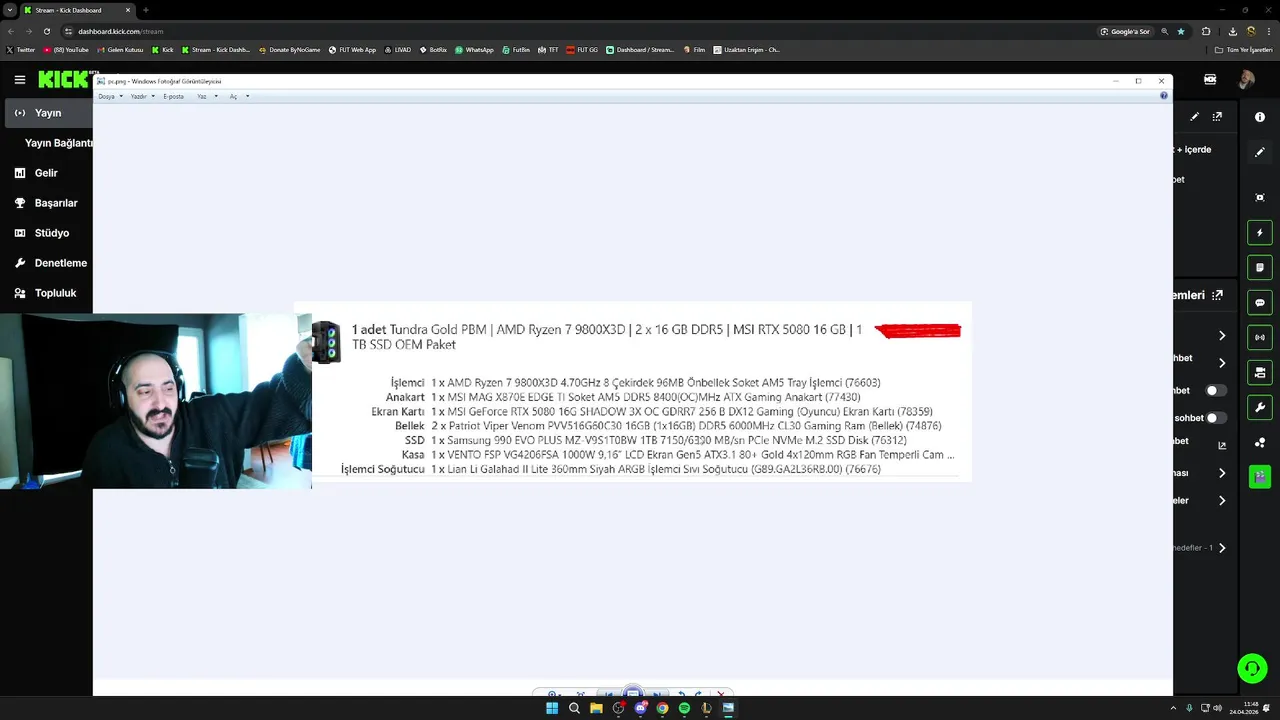Click the KCK badge icon near avatar

(1210, 79)
